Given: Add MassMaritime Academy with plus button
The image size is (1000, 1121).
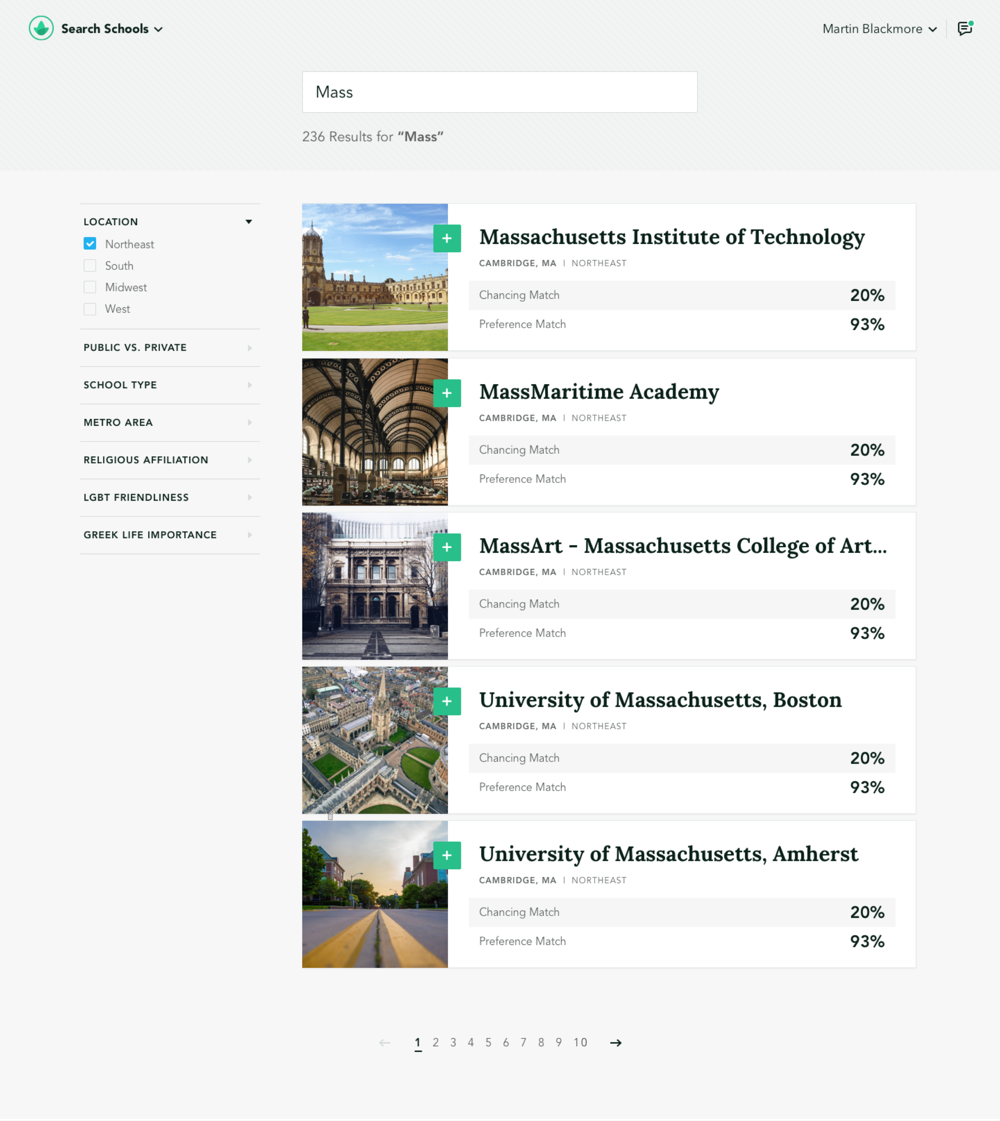Looking at the screenshot, I should tap(447, 393).
